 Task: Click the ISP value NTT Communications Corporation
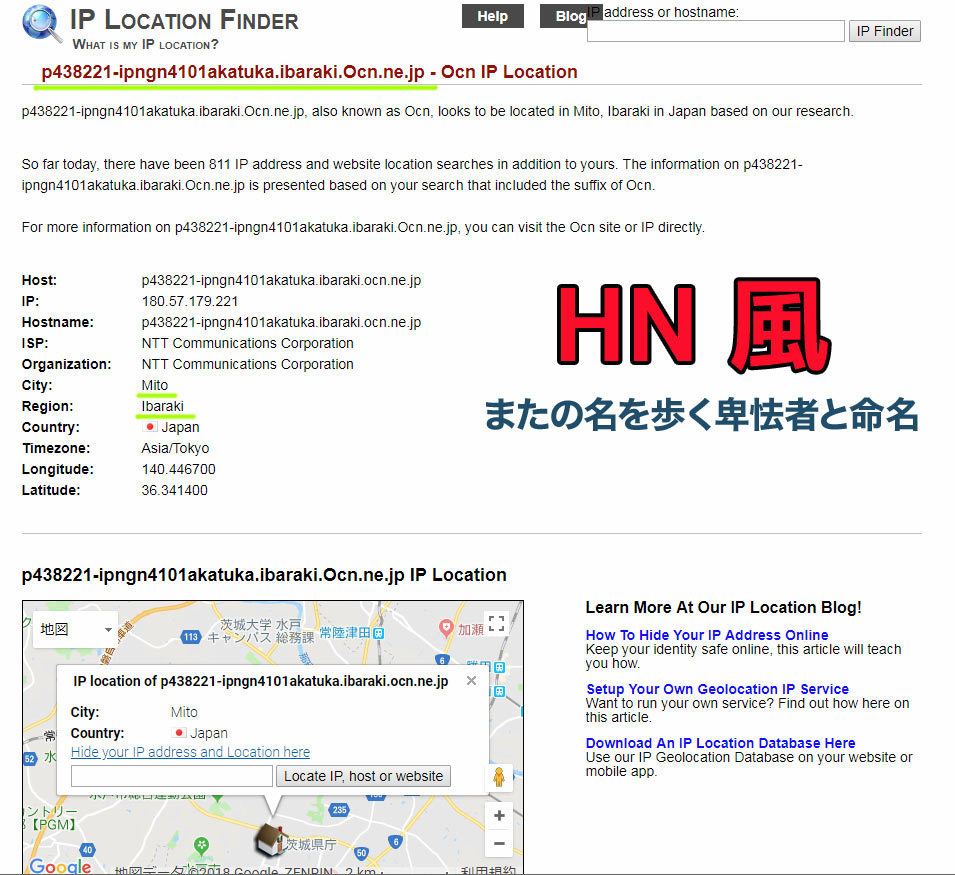(247, 343)
